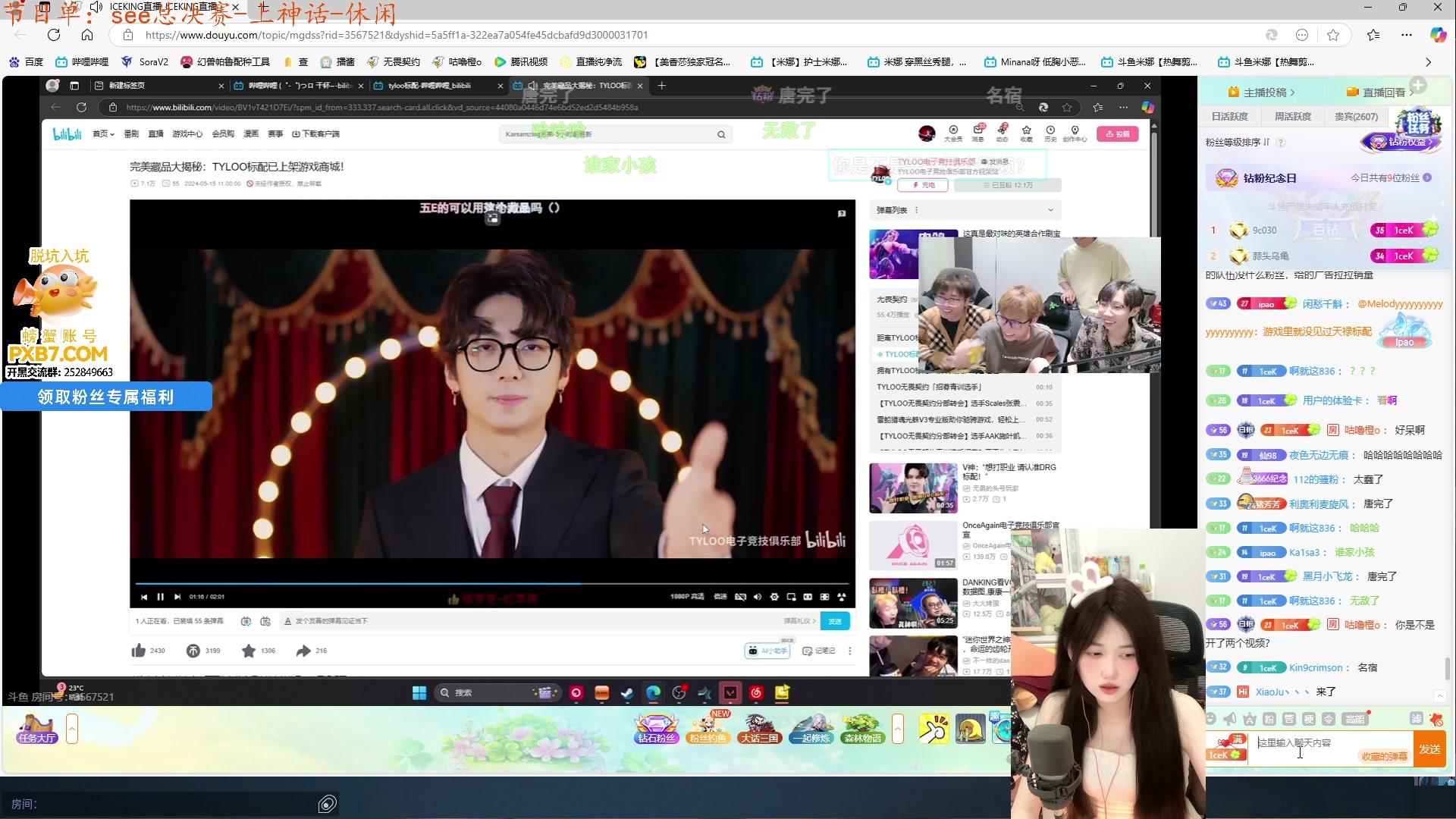Go to previous video in player
This screenshot has width=1456, height=819.
144,597
